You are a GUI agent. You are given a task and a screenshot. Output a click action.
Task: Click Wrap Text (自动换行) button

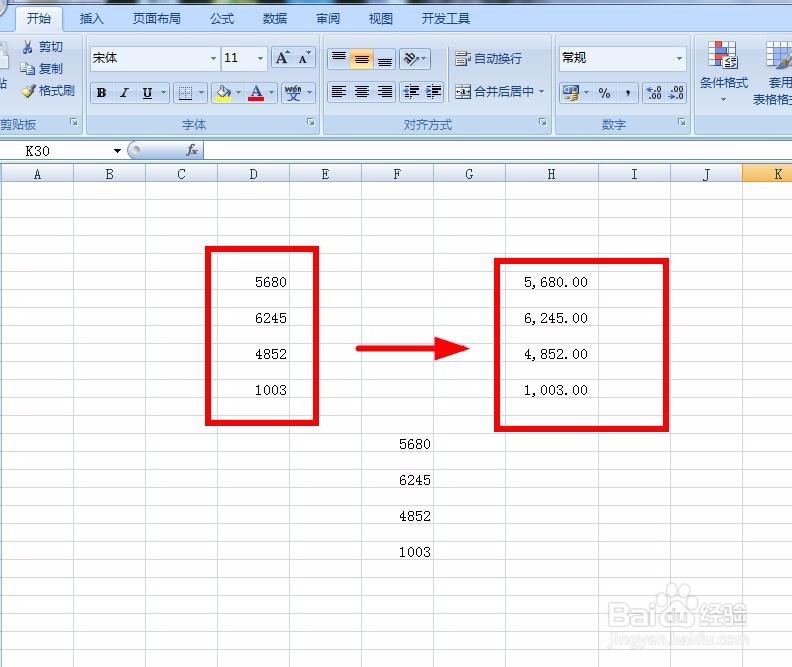488,59
